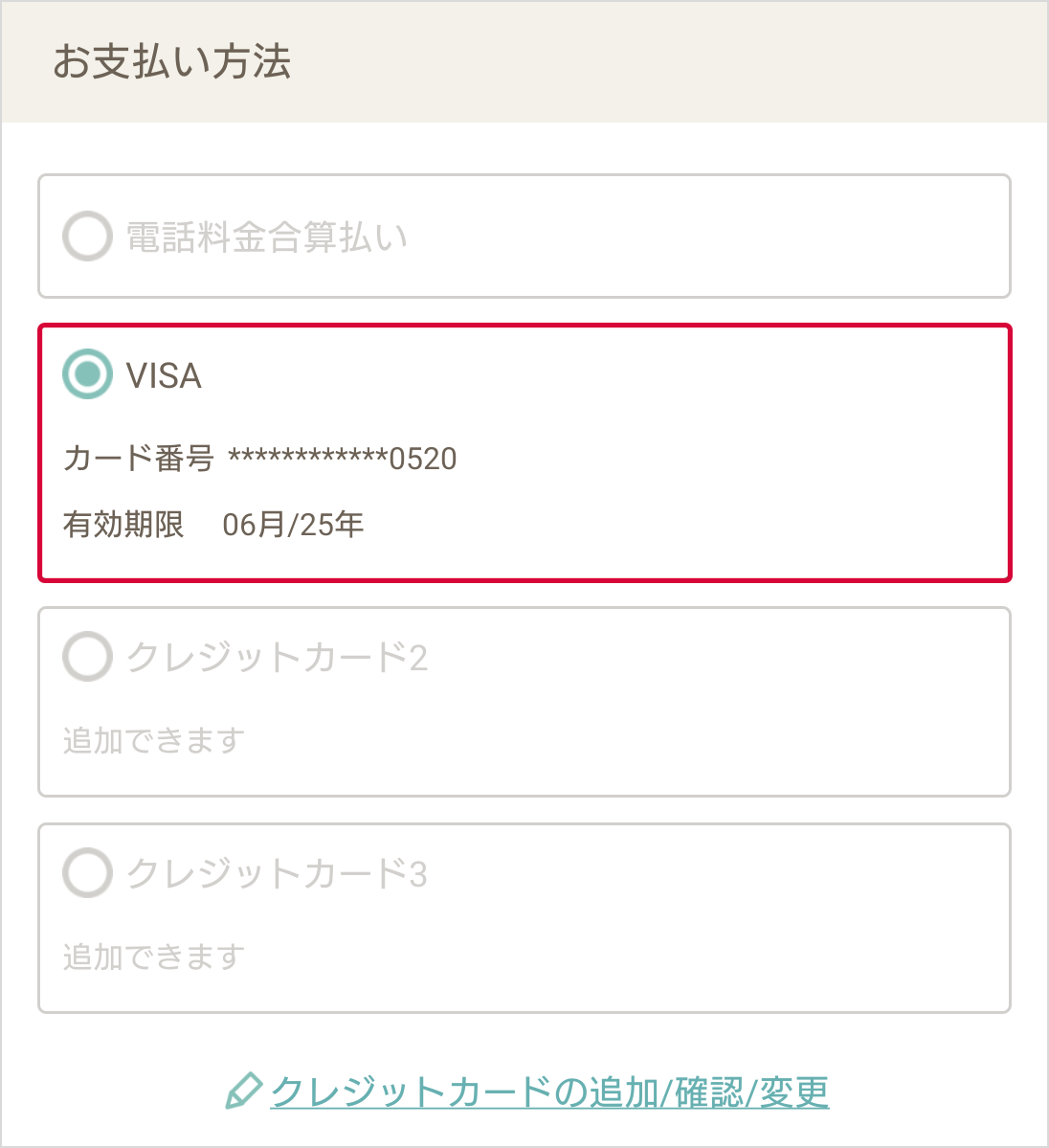
Task: Click the クレジットカード3 label text
Action: coord(277,874)
